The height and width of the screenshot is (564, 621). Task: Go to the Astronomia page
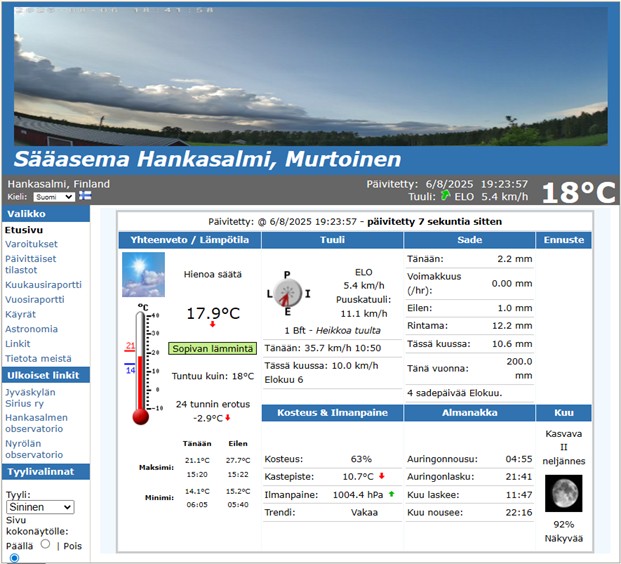click(32, 329)
